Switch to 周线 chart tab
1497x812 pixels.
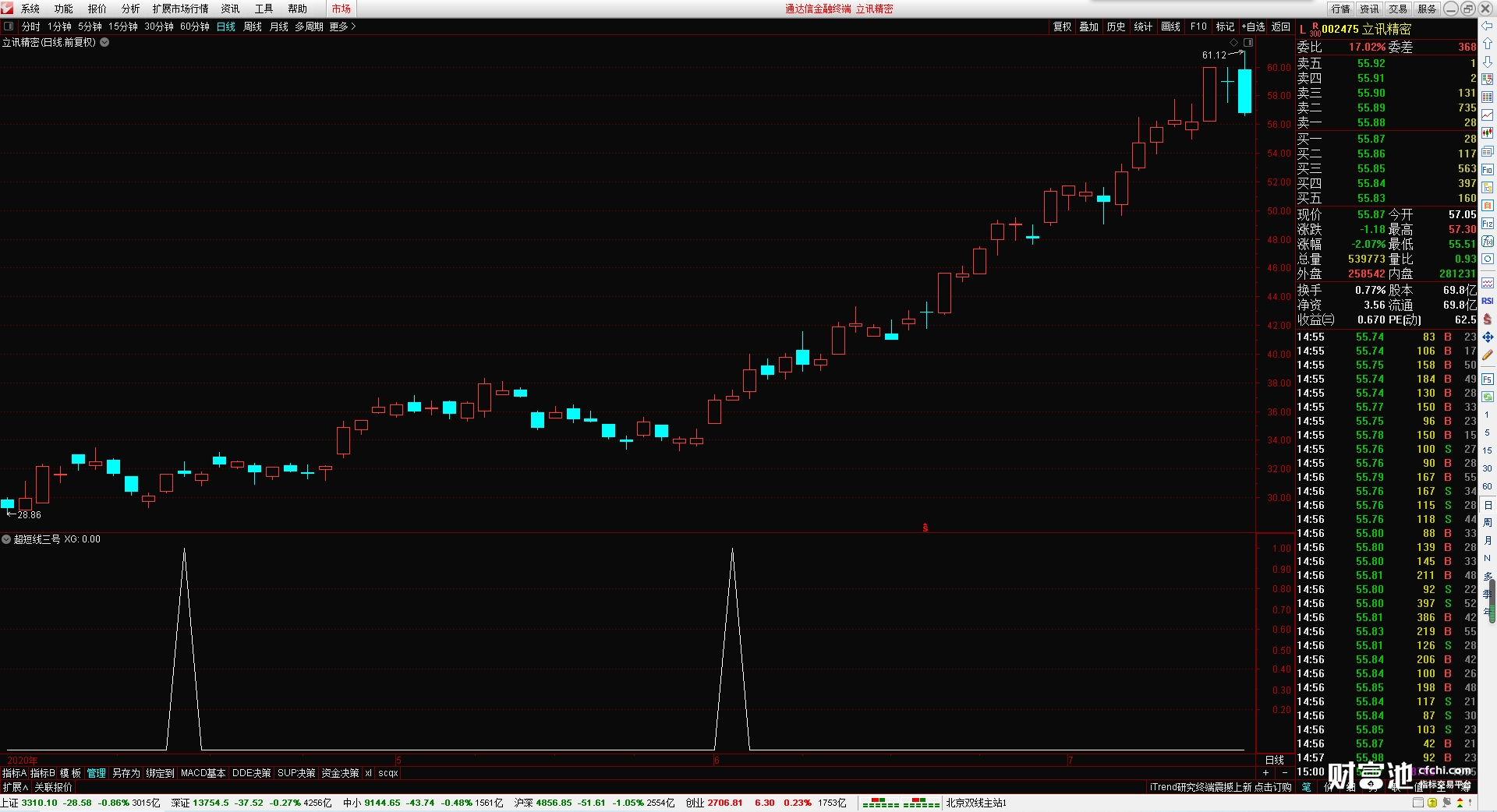(253, 26)
